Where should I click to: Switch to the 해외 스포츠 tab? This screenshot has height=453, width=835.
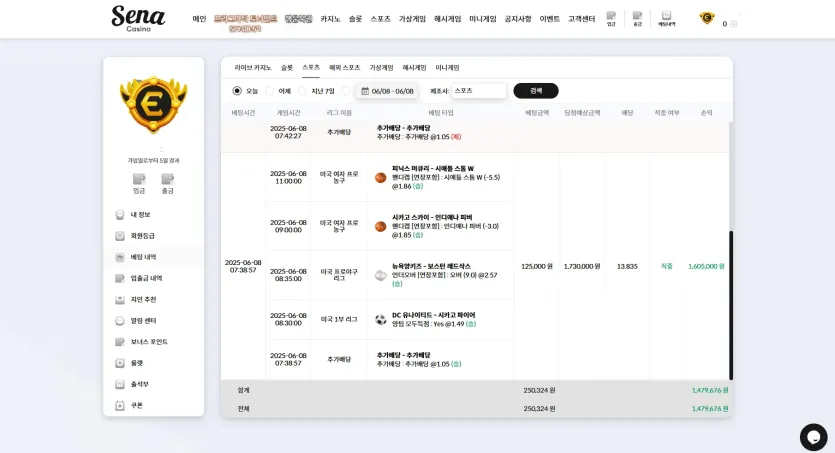345,68
